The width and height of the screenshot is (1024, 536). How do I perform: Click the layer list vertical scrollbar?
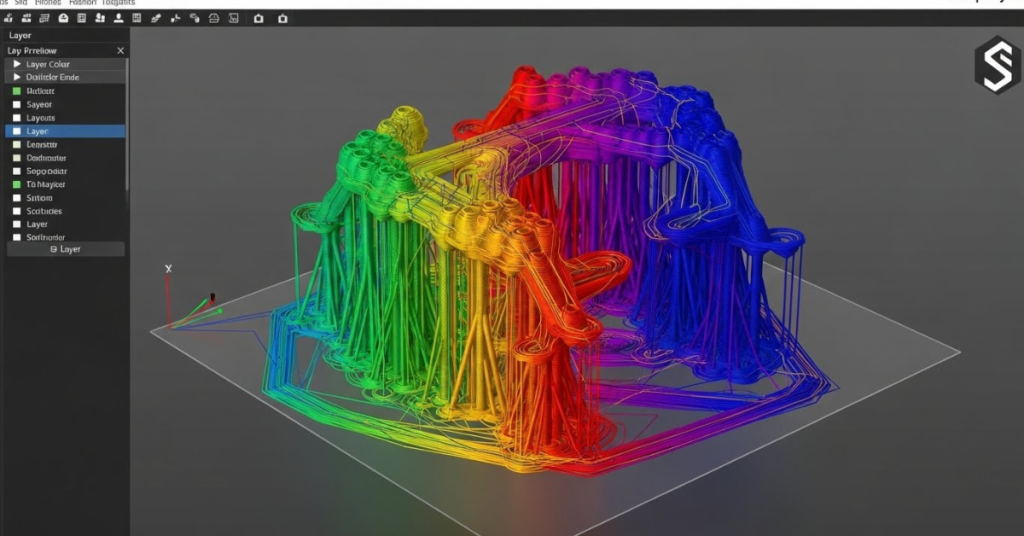pos(127,124)
